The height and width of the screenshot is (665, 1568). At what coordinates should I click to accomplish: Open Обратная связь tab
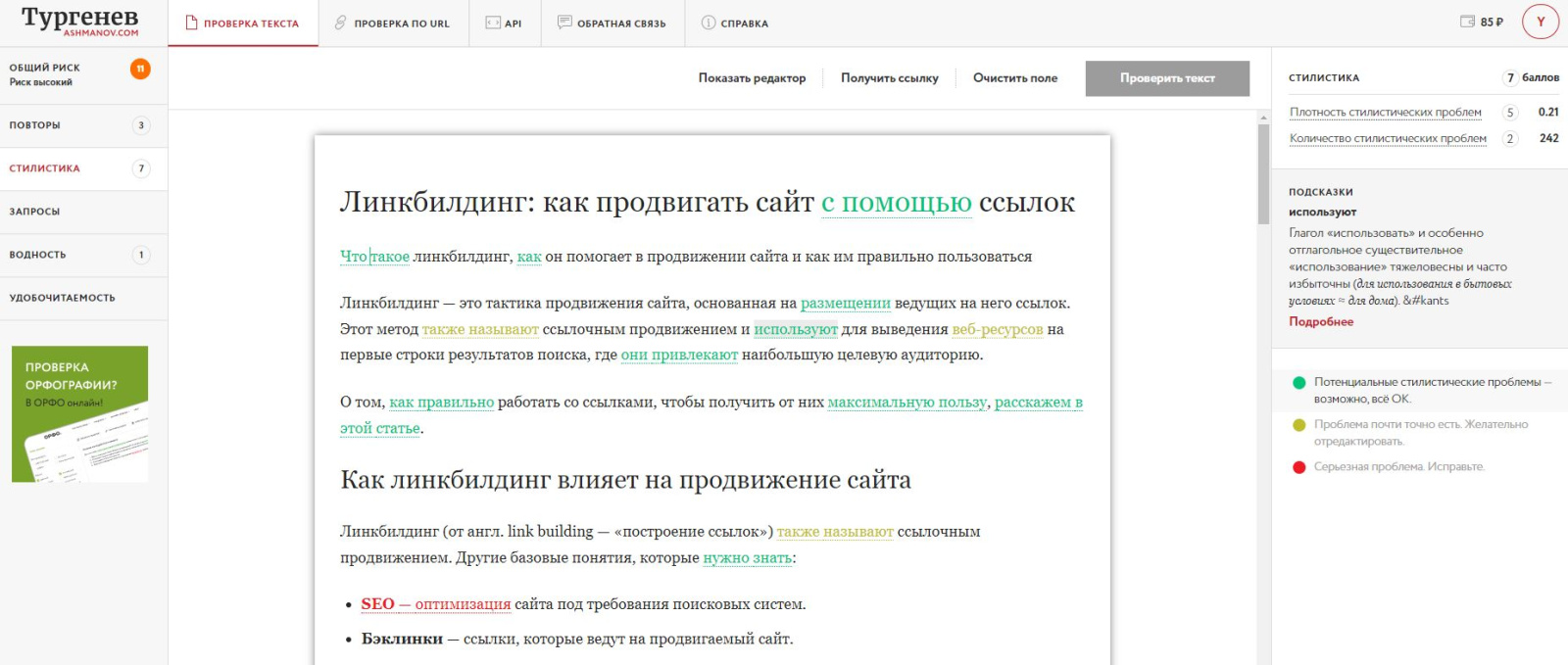tap(612, 24)
